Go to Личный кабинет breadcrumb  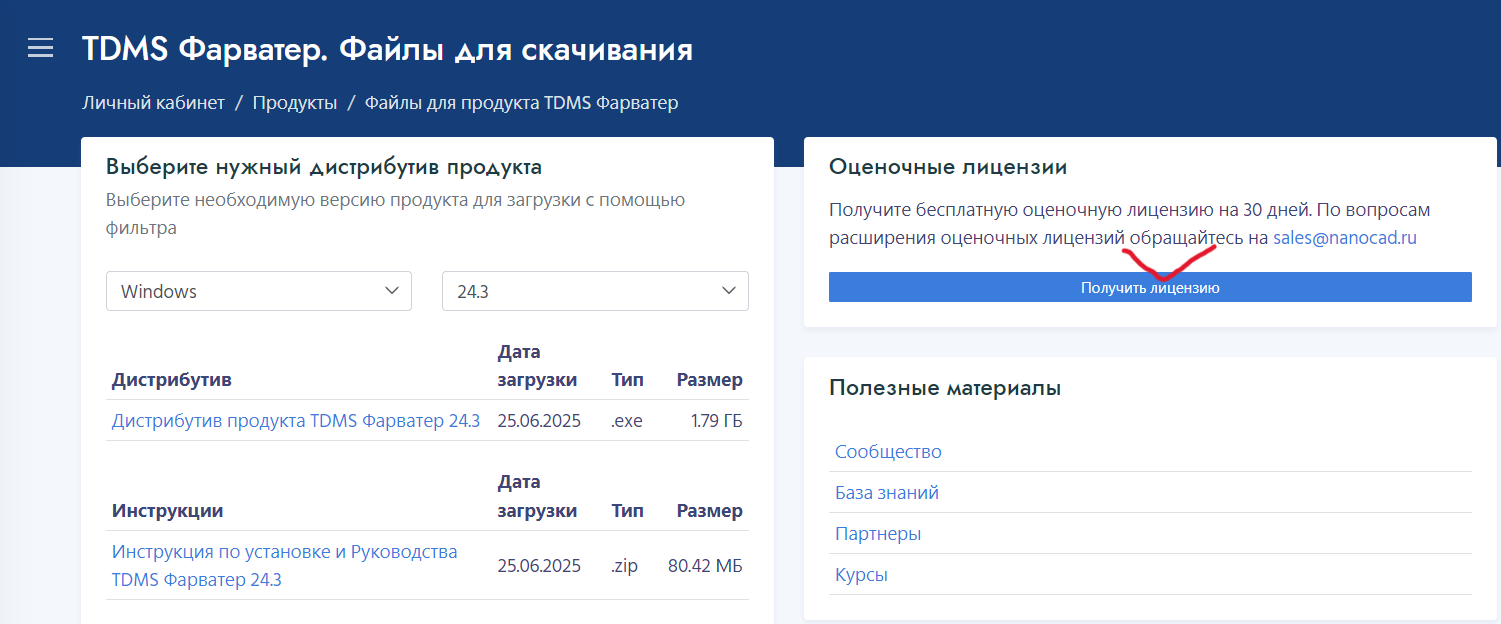point(153,103)
